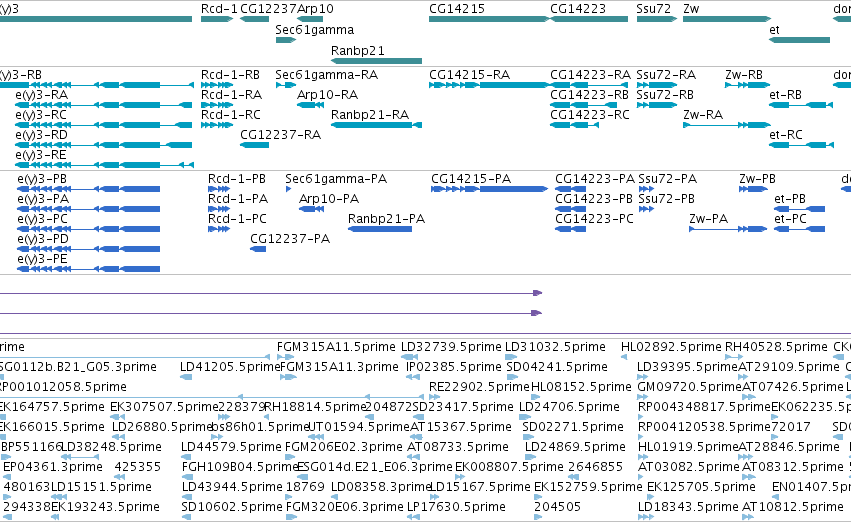Select the CG14215-PA protein label
Screen dimensions: 851x522
click(471, 179)
